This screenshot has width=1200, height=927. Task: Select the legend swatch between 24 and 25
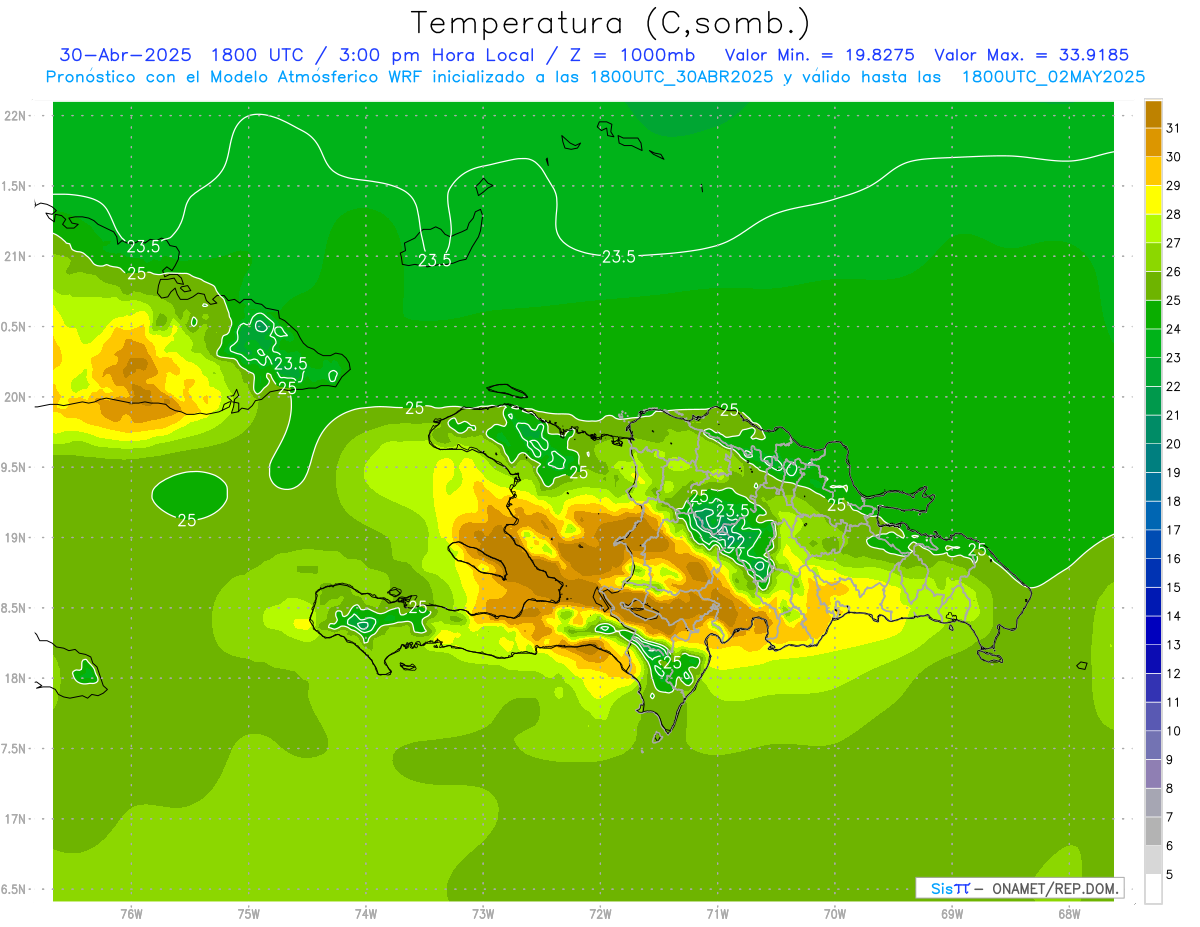[1153, 315]
